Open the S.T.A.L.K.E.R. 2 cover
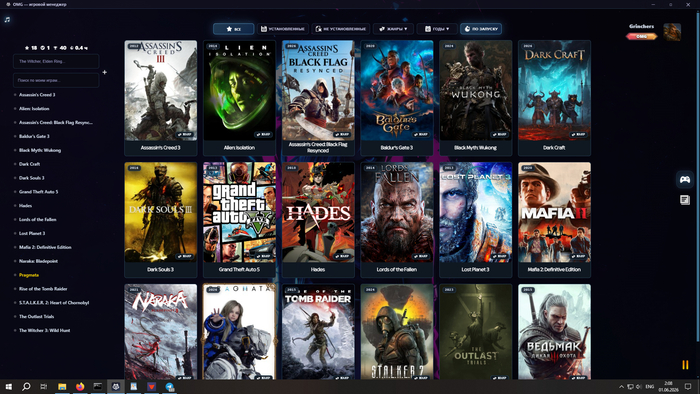 tap(397, 332)
